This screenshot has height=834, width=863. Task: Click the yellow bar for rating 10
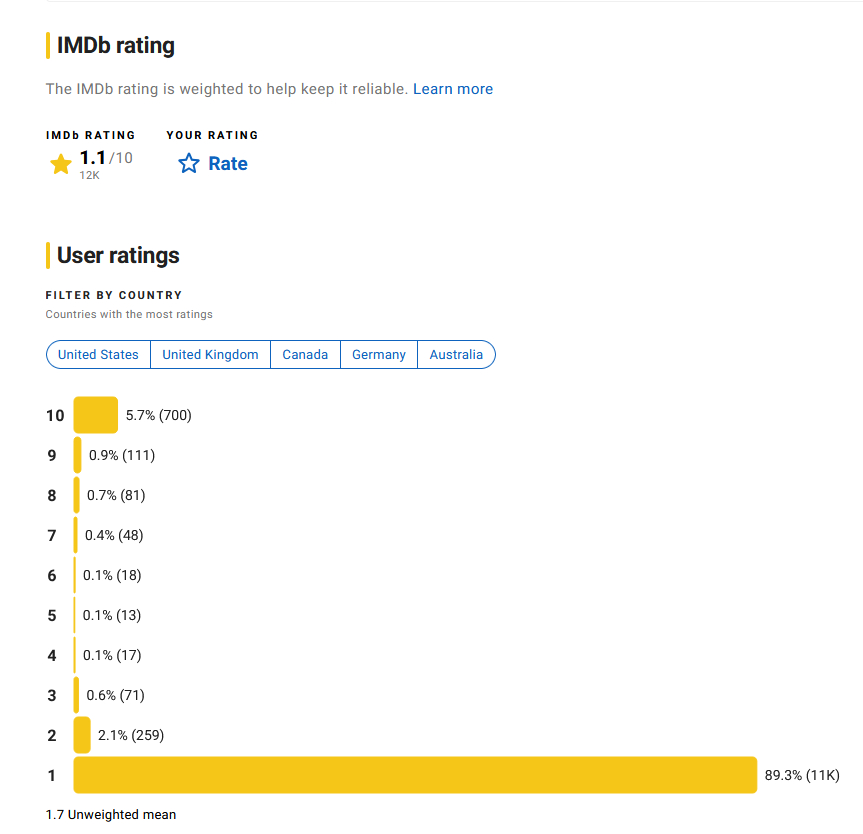96,415
